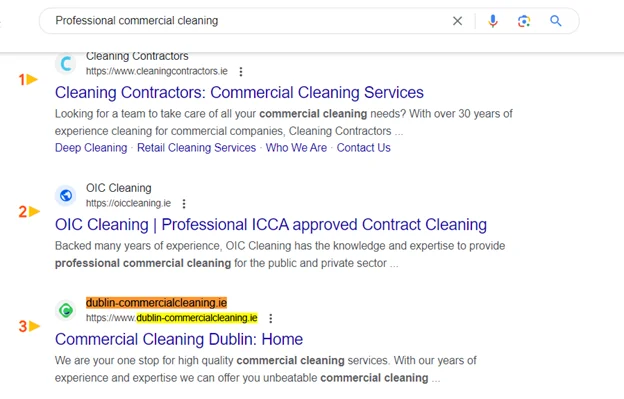Clear the search box with the X icon

458,21
